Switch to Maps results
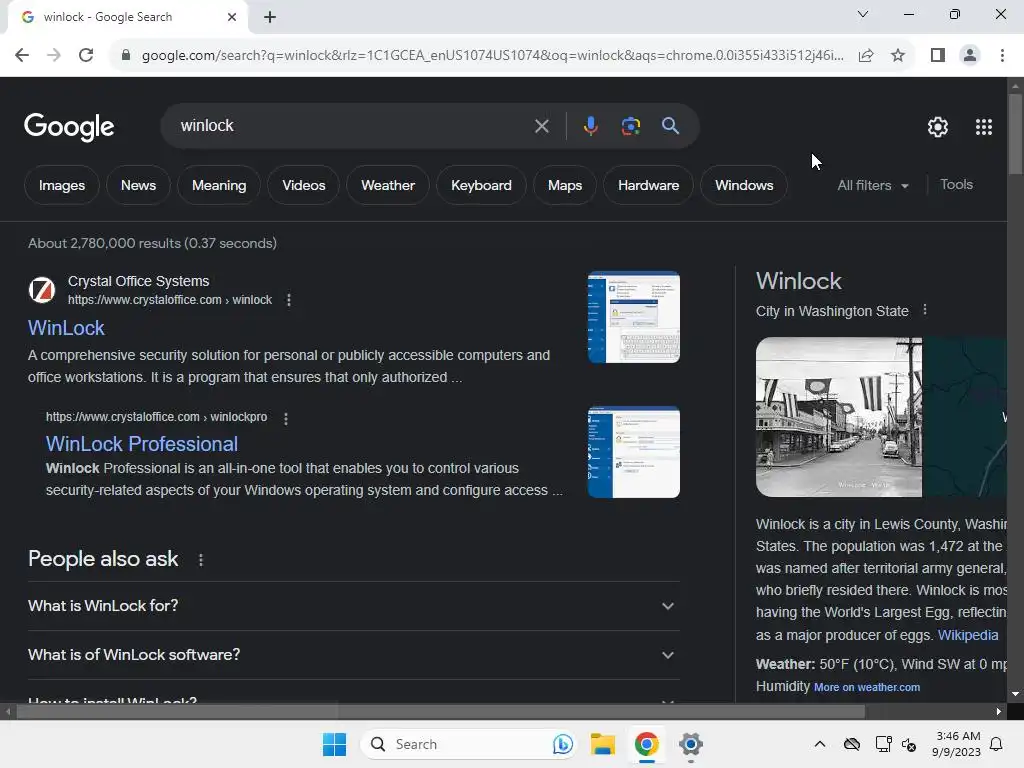 click(565, 185)
